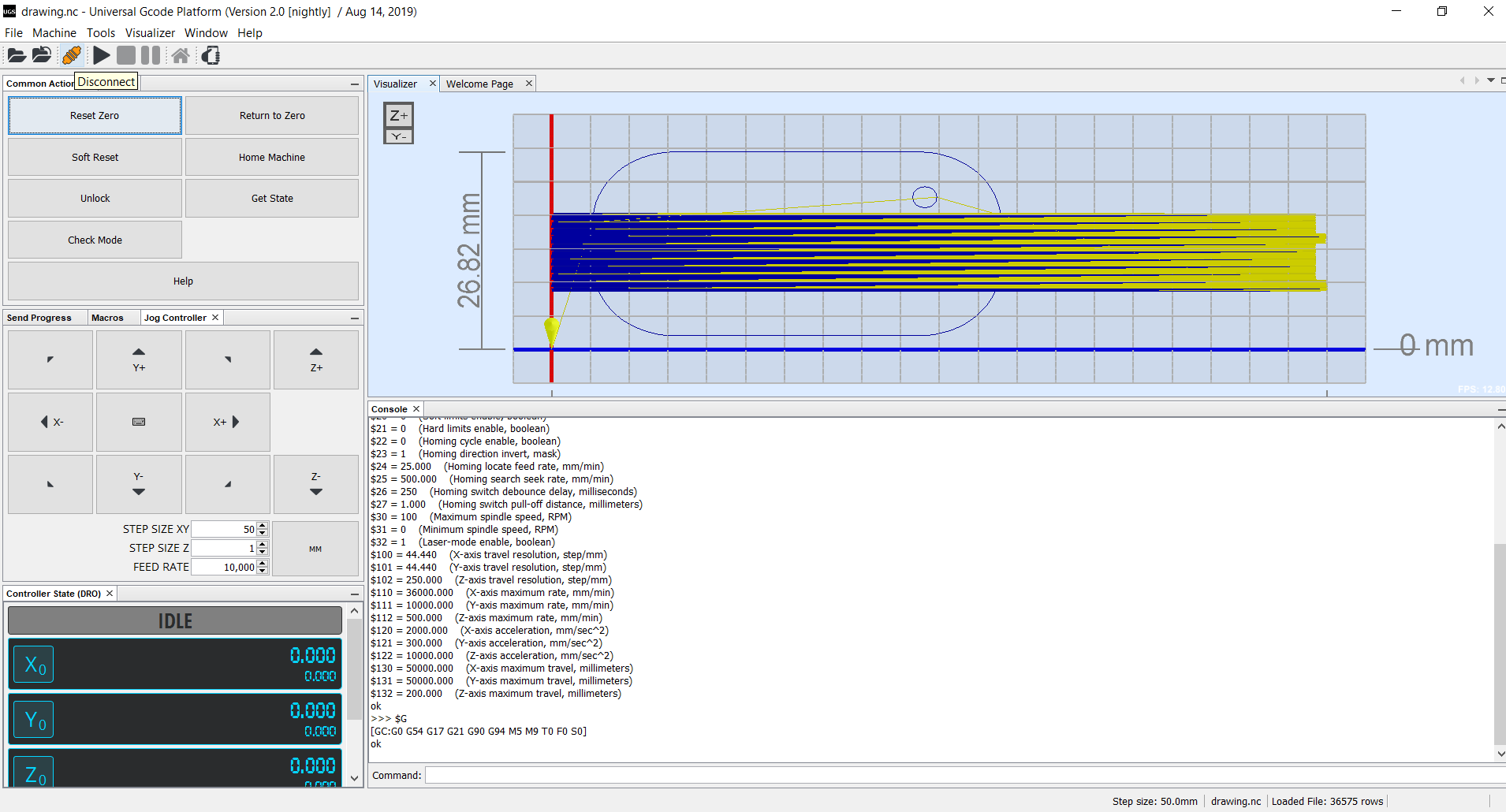Click Z+ face on the visualizer orientation cube
The height and width of the screenshot is (812, 1506).
tap(398, 115)
